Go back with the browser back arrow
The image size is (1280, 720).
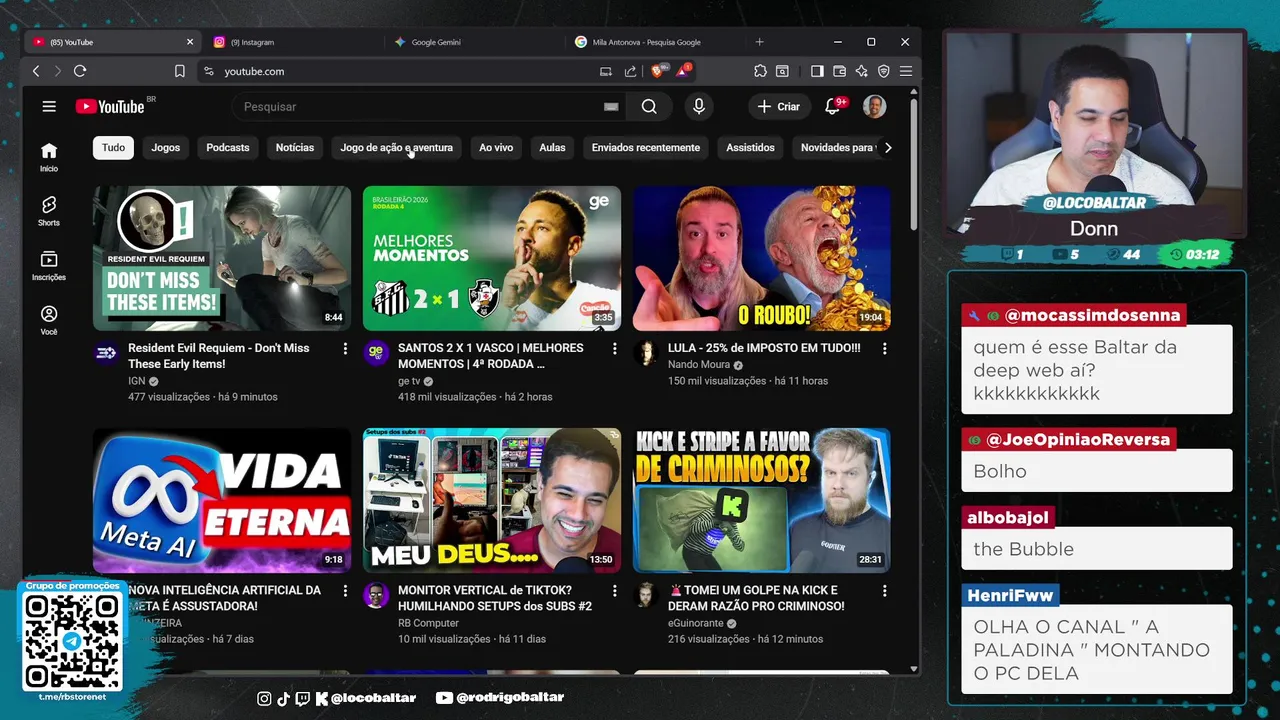[36, 71]
